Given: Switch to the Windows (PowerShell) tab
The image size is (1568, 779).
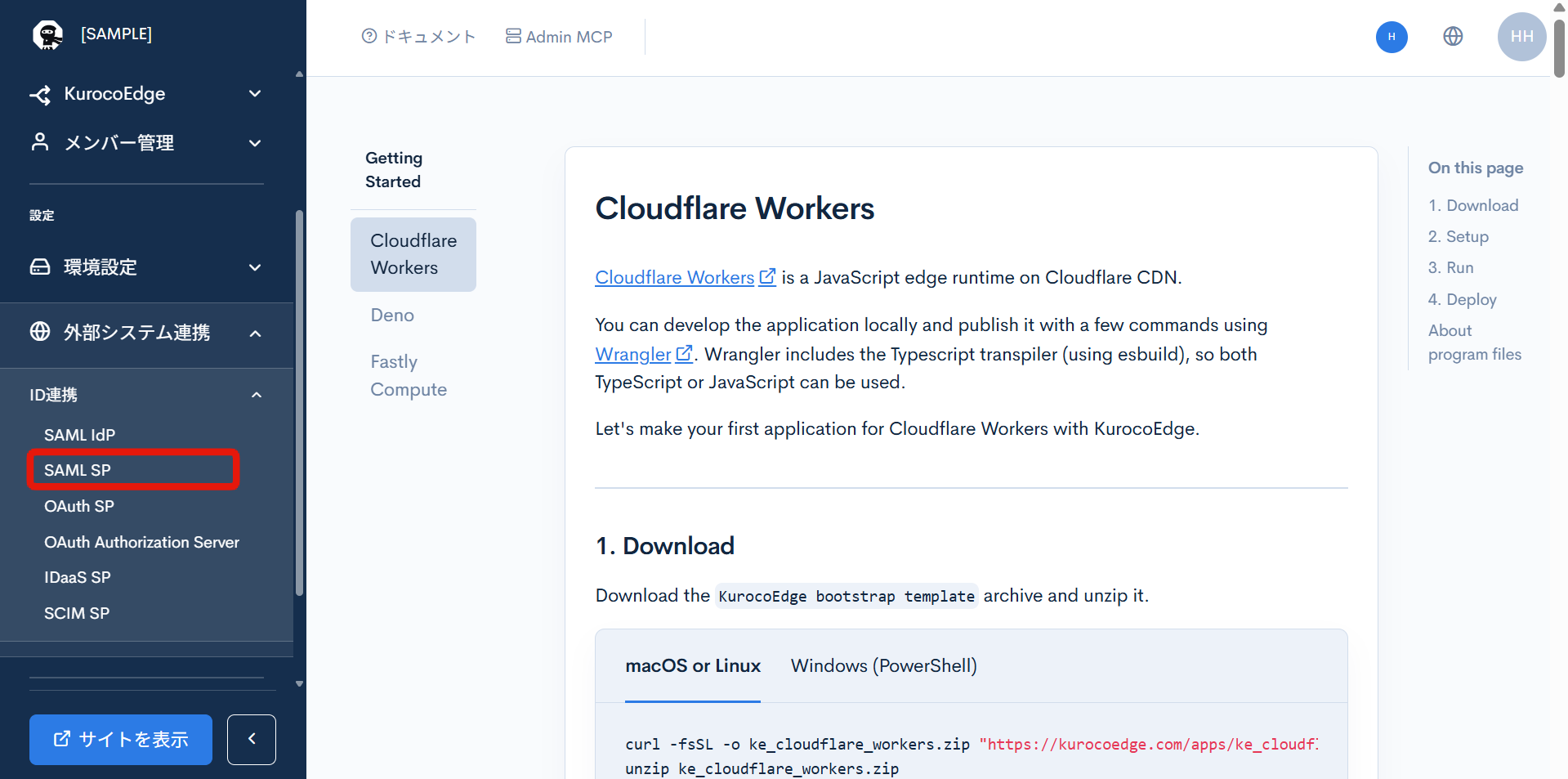Looking at the screenshot, I should pos(884,665).
